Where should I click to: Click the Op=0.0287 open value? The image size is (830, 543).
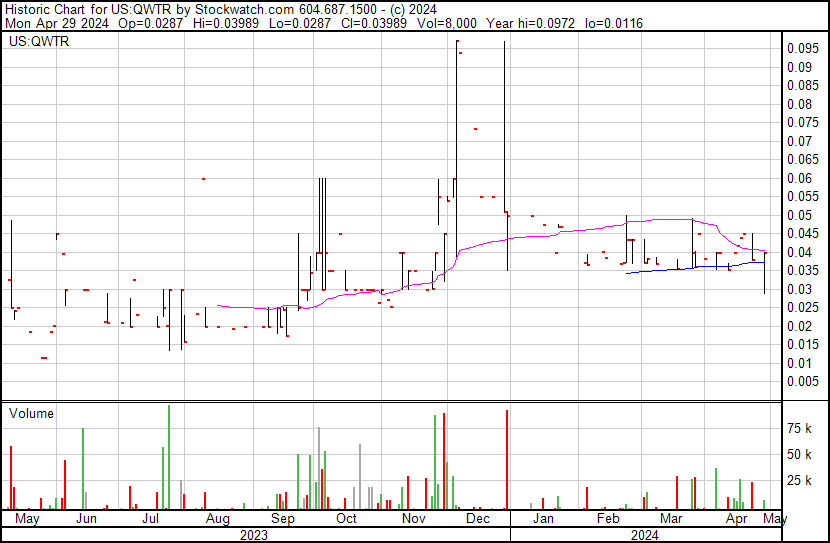(150, 24)
